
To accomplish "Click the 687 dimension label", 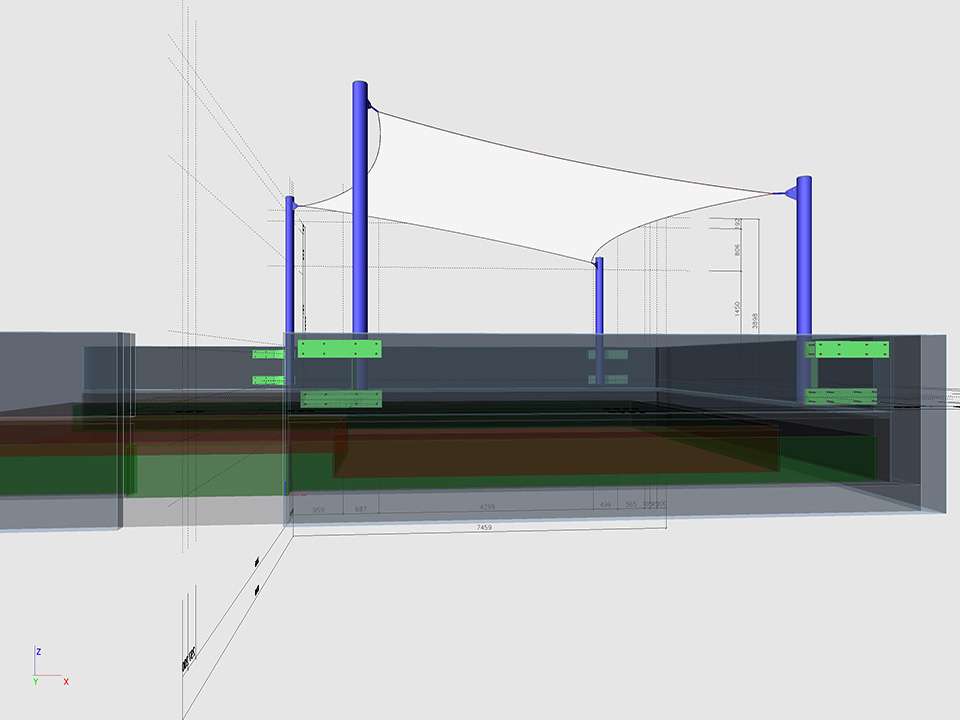I will 362,510.
